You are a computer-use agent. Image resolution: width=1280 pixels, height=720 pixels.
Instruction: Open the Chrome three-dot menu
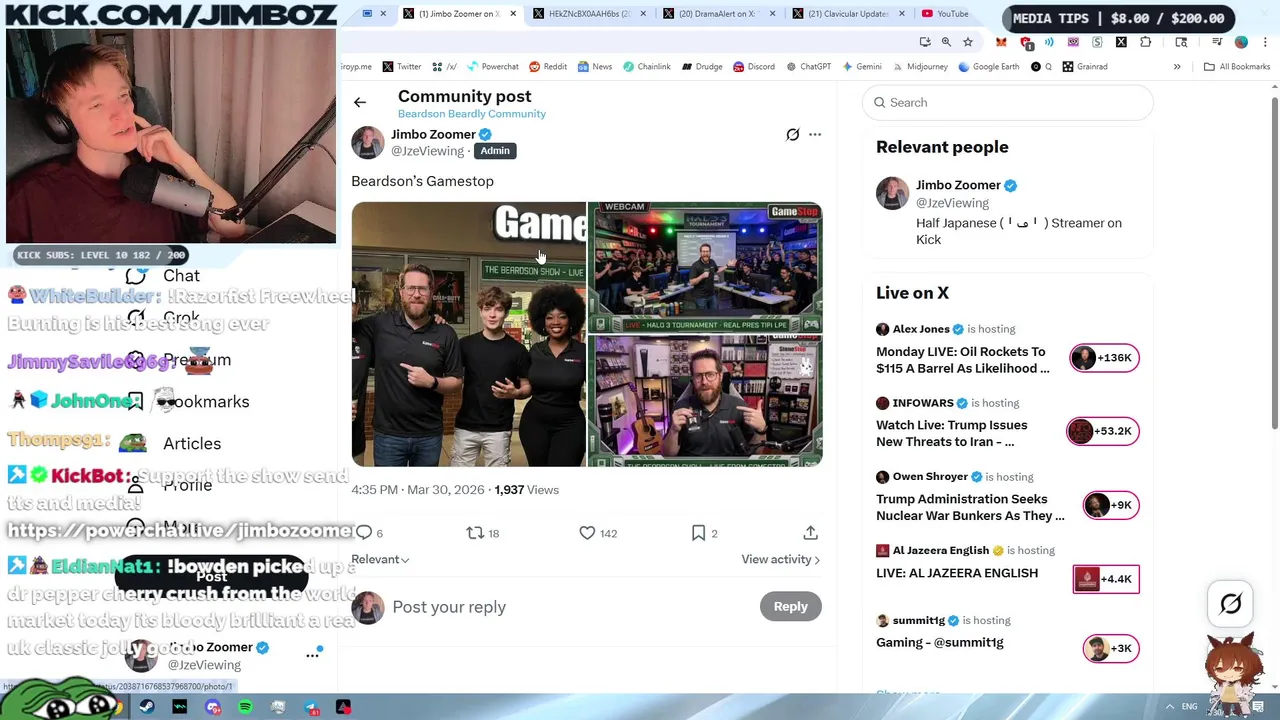(1265, 42)
